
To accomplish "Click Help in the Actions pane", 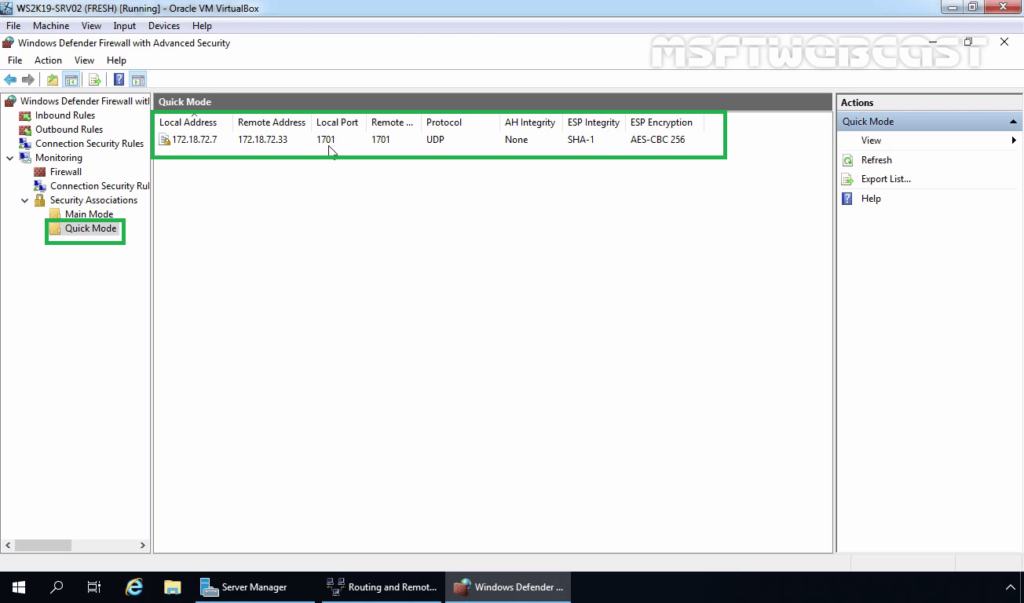I will [871, 199].
